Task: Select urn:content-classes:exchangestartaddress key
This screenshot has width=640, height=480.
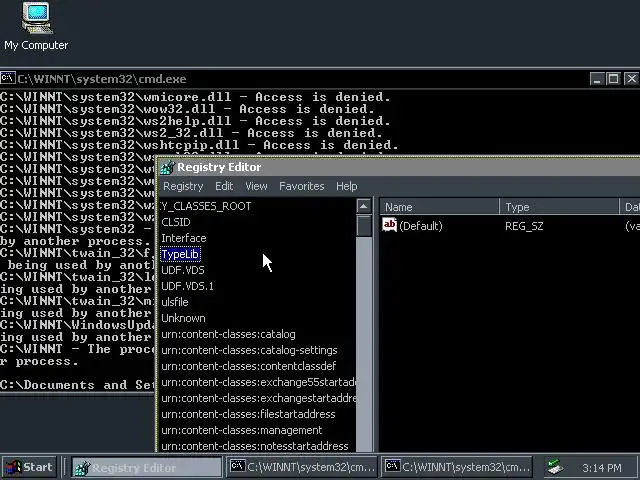Action: [258, 398]
